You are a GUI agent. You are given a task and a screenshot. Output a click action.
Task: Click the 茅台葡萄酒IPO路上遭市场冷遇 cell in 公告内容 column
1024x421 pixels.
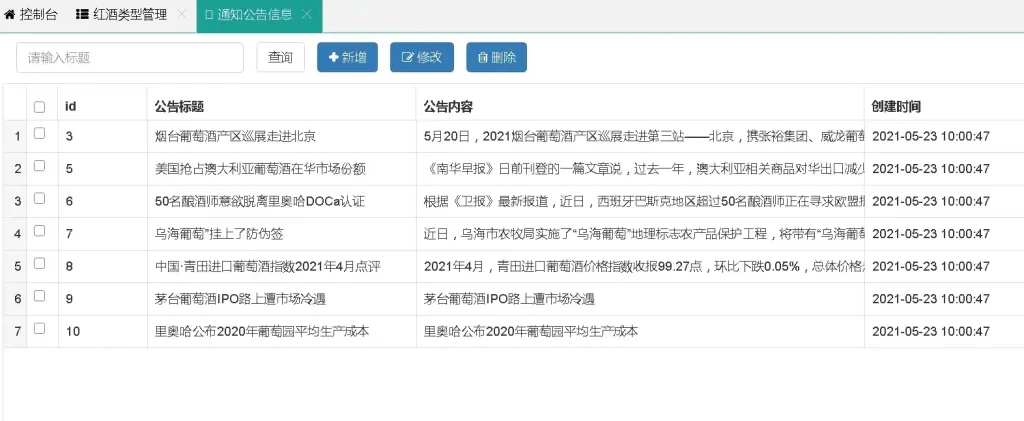641,299
